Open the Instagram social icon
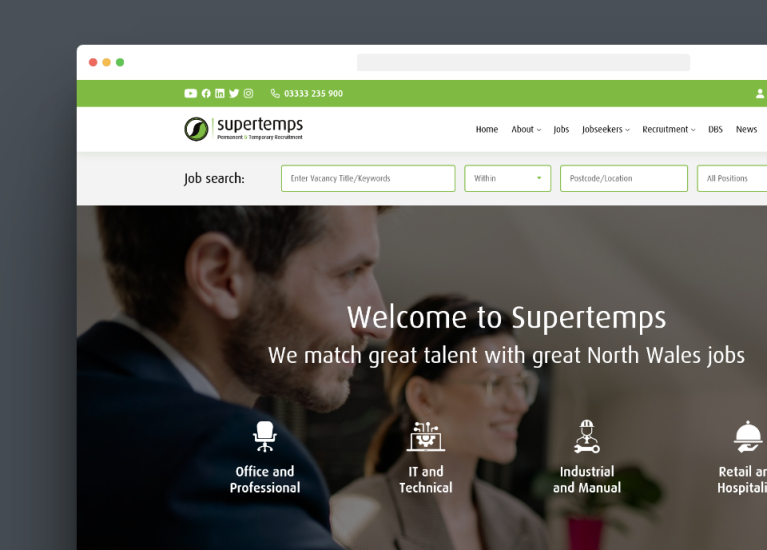767x550 pixels. click(x=248, y=93)
